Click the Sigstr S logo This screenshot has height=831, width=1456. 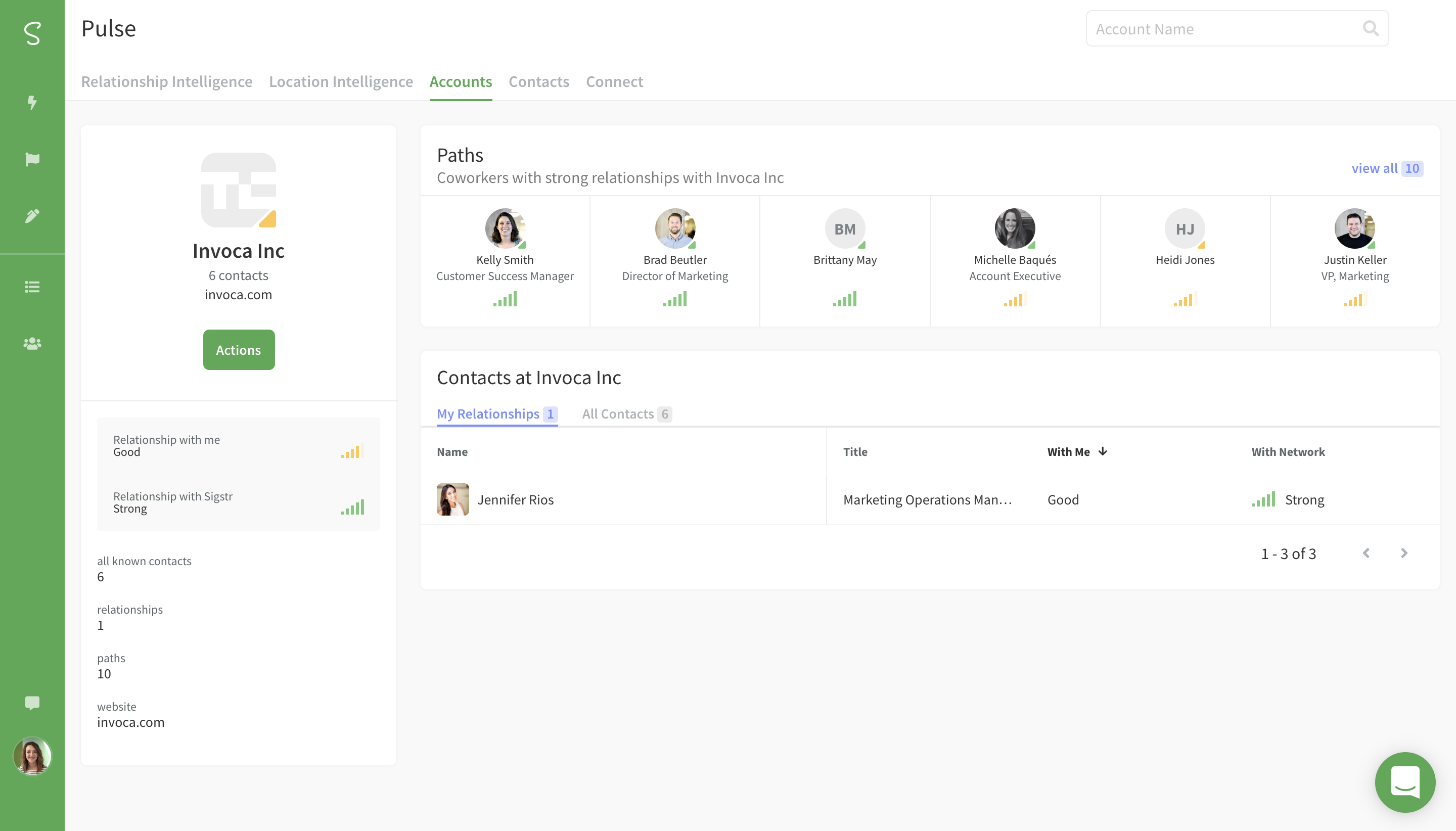pyautogui.click(x=32, y=33)
